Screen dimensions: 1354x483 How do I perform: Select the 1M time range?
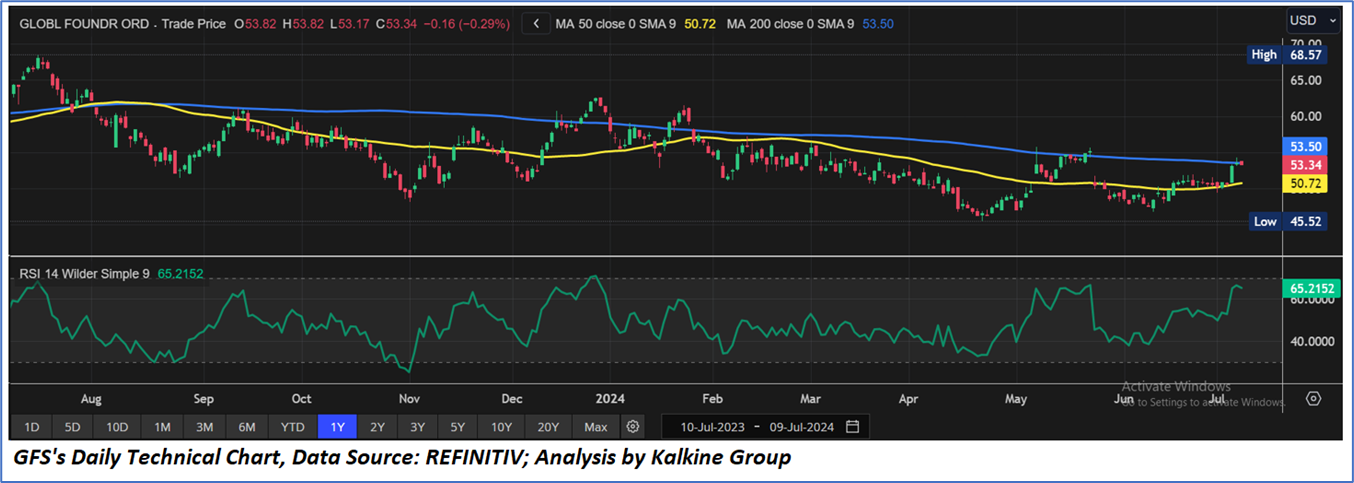(x=162, y=427)
